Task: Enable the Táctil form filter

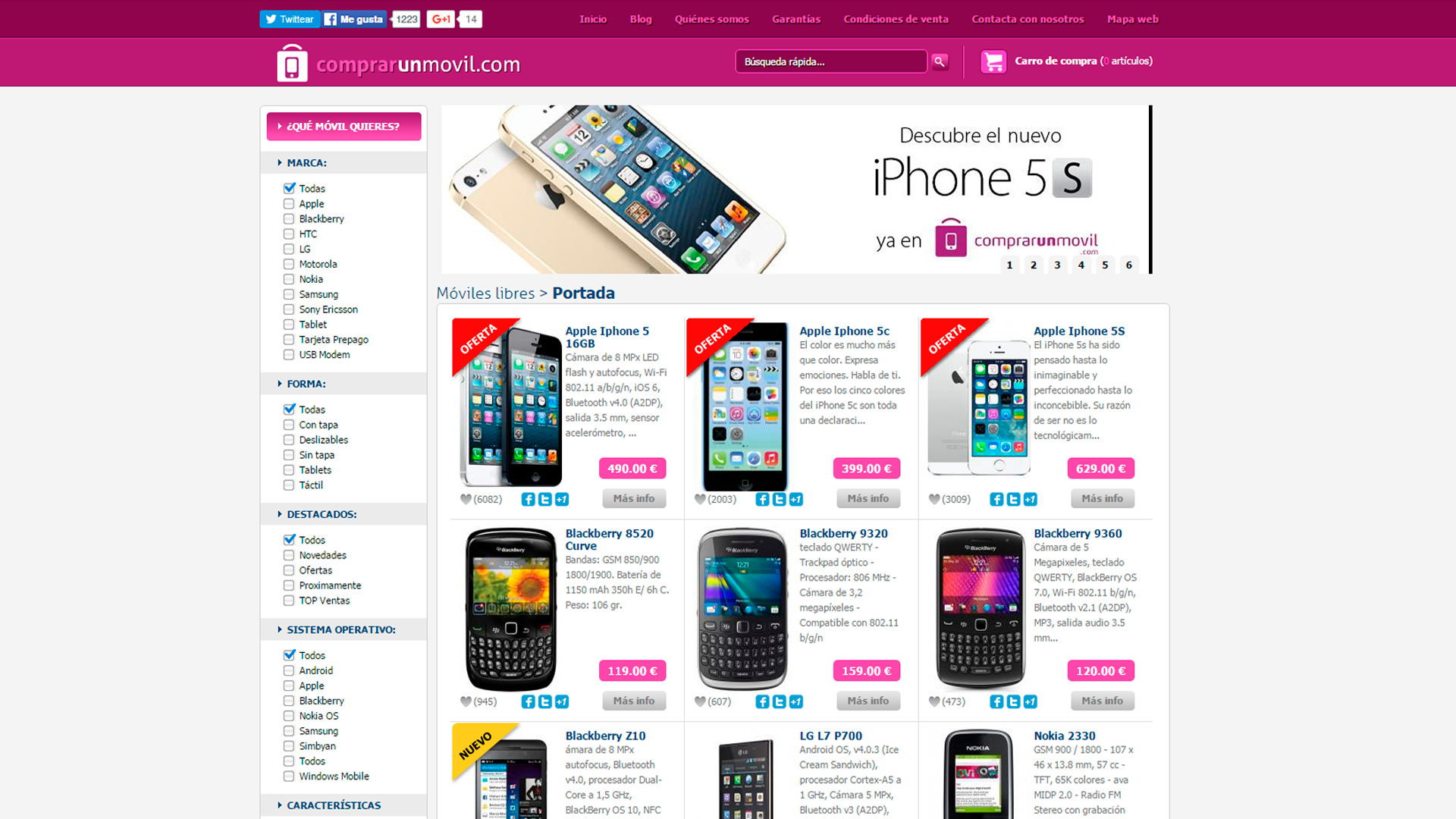Action: [x=289, y=485]
